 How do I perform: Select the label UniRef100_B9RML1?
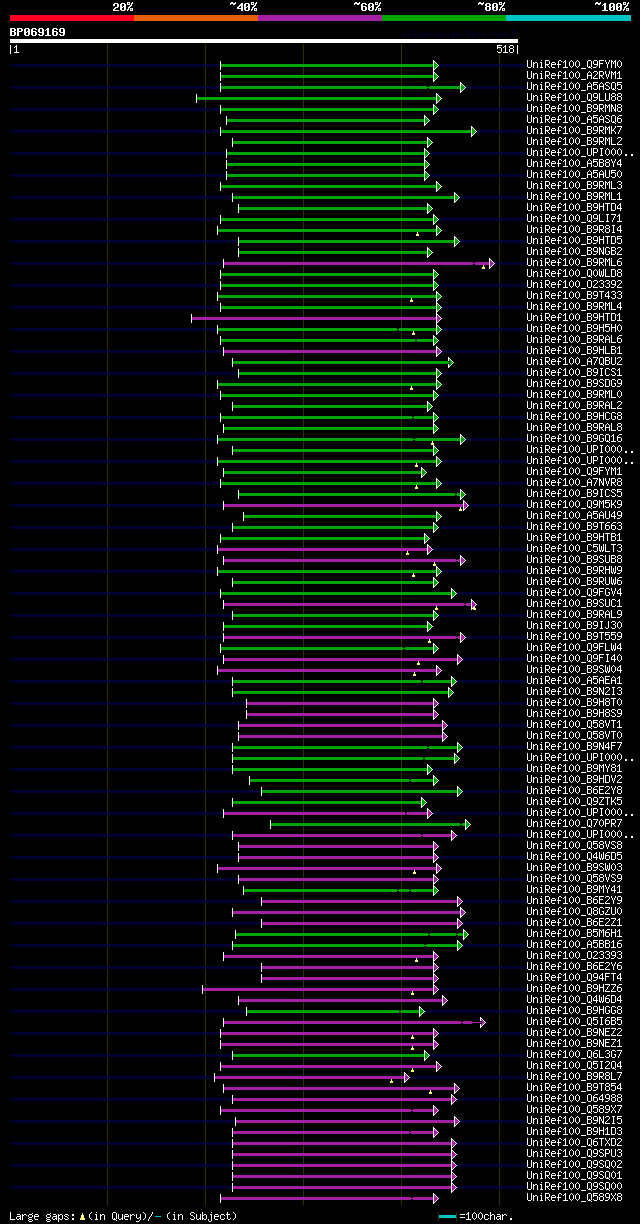[574, 196]
